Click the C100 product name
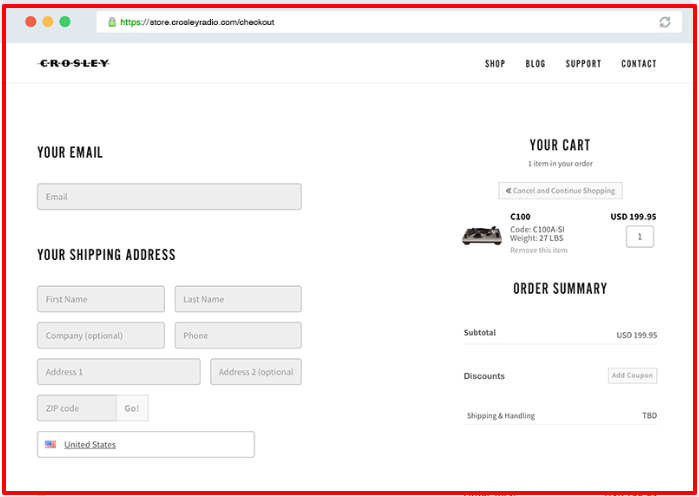Viewport: 699px width, 497px height. click(520, 217)
